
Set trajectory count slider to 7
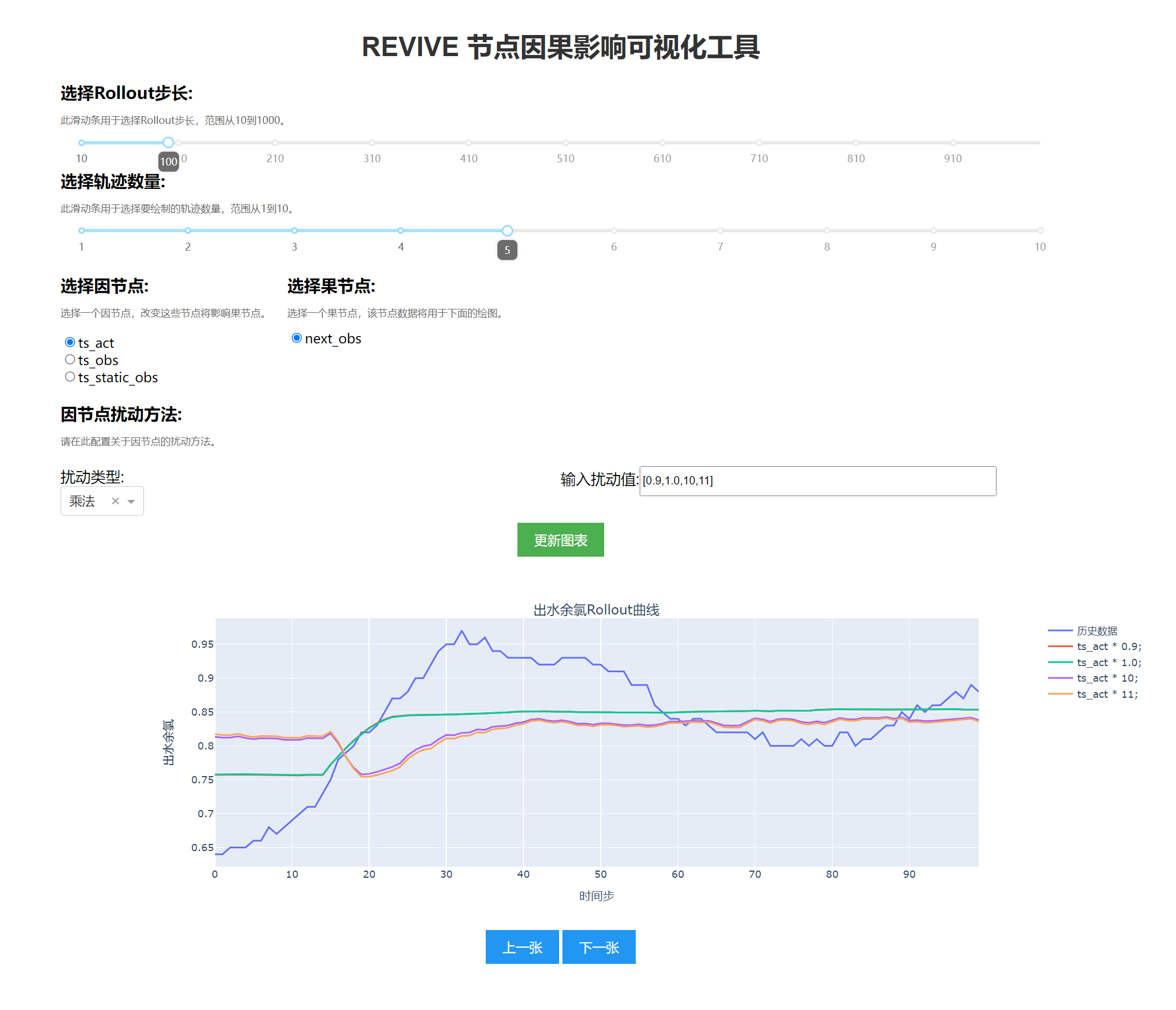pos(720,231)
